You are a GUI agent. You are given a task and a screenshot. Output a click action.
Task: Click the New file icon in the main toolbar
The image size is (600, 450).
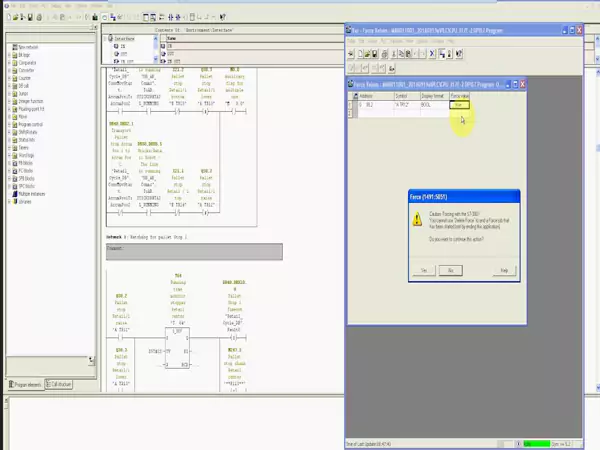[x=9, y=17]
